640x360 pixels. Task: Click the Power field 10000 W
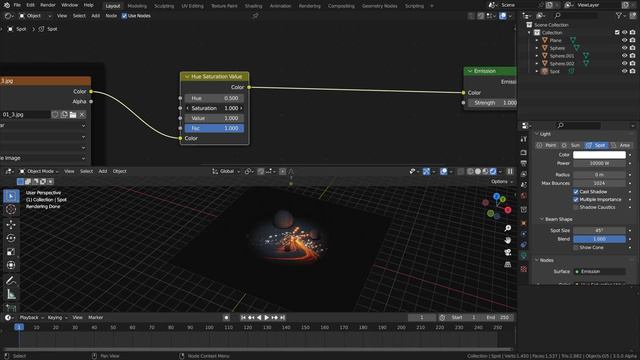click(x=599, y=163)
